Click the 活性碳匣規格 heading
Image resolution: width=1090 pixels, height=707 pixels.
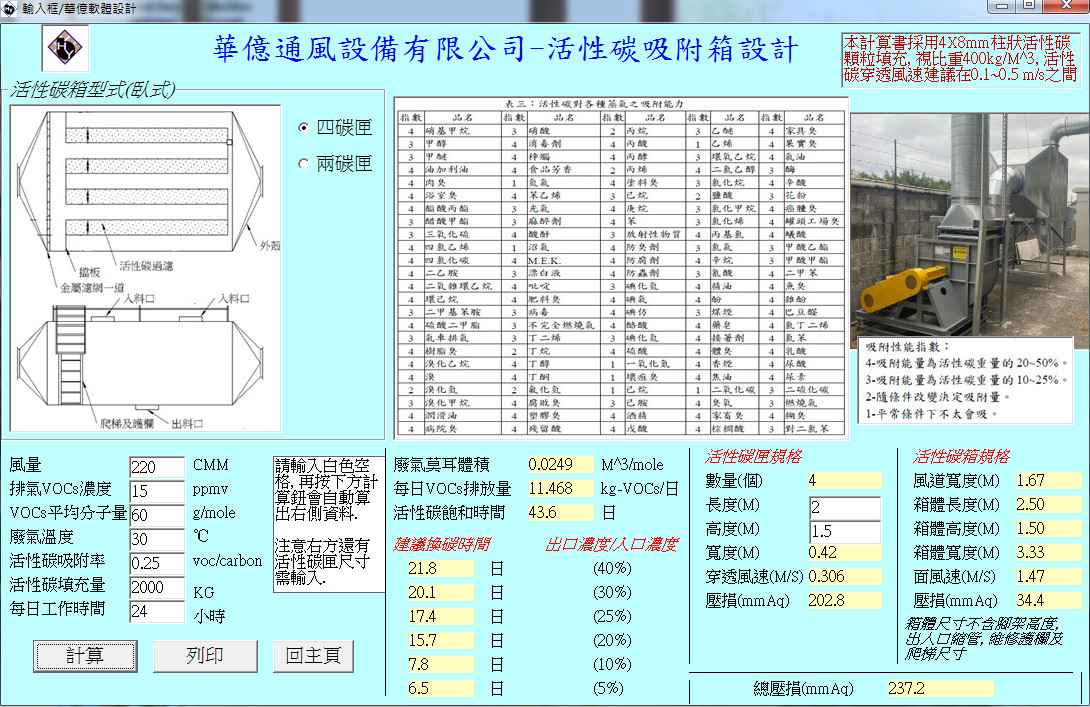tap(753, 456)
